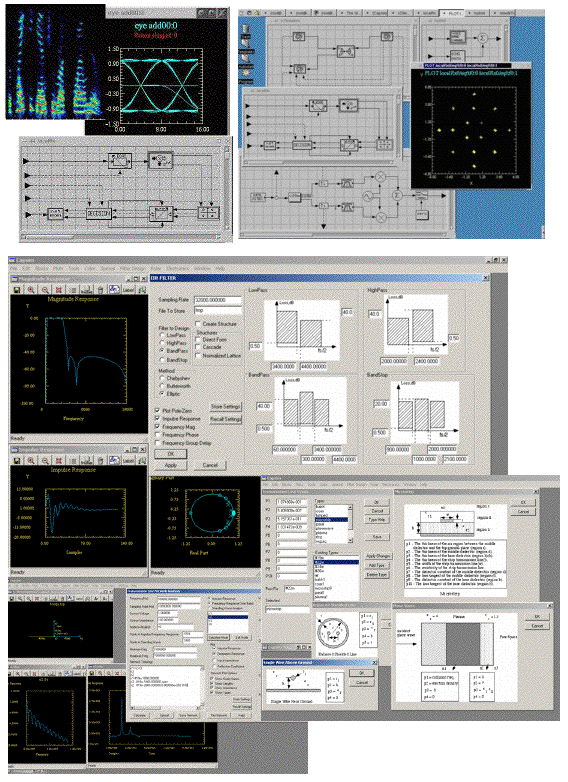Click save icon in Impulse Response toolbar
This screenshot has height=782, width=568.
16,460
